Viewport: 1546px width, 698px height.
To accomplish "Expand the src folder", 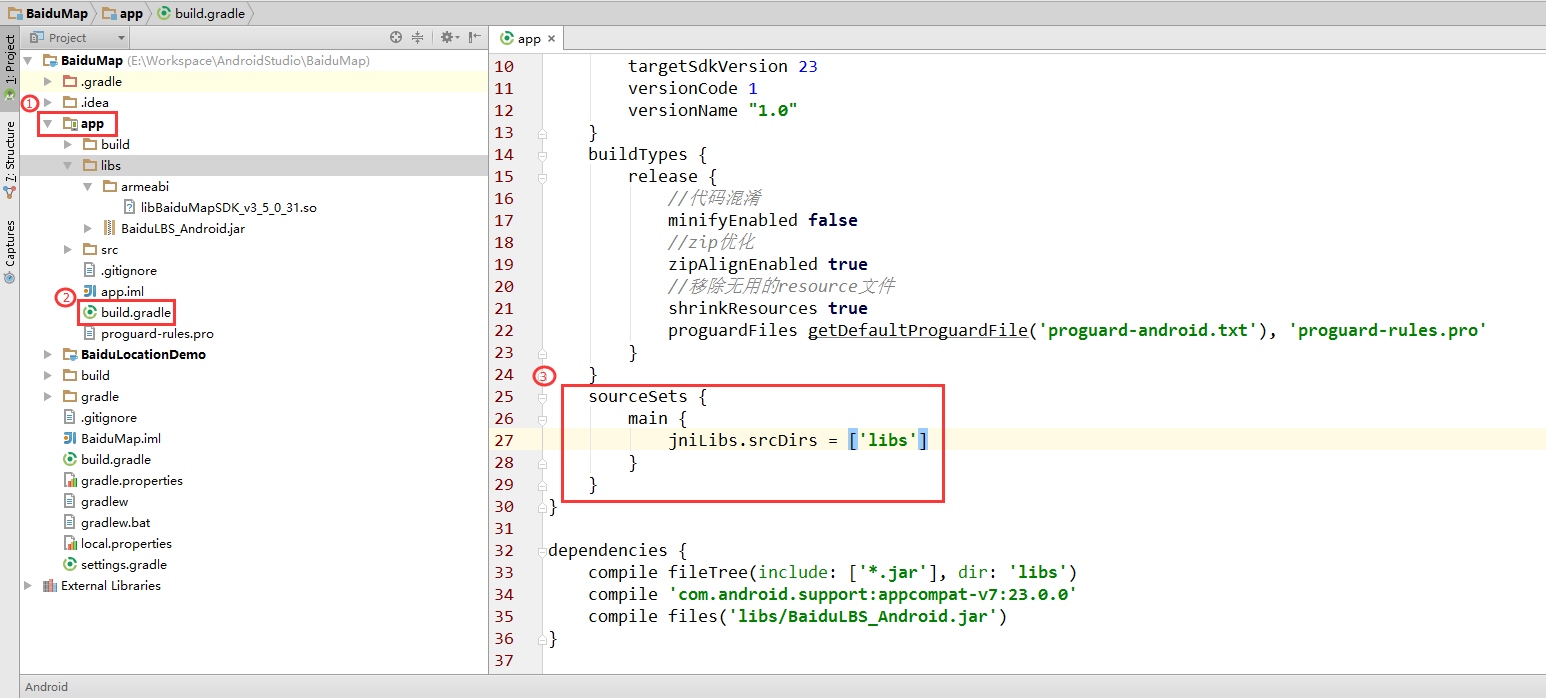I will click(x=68, y=250).
